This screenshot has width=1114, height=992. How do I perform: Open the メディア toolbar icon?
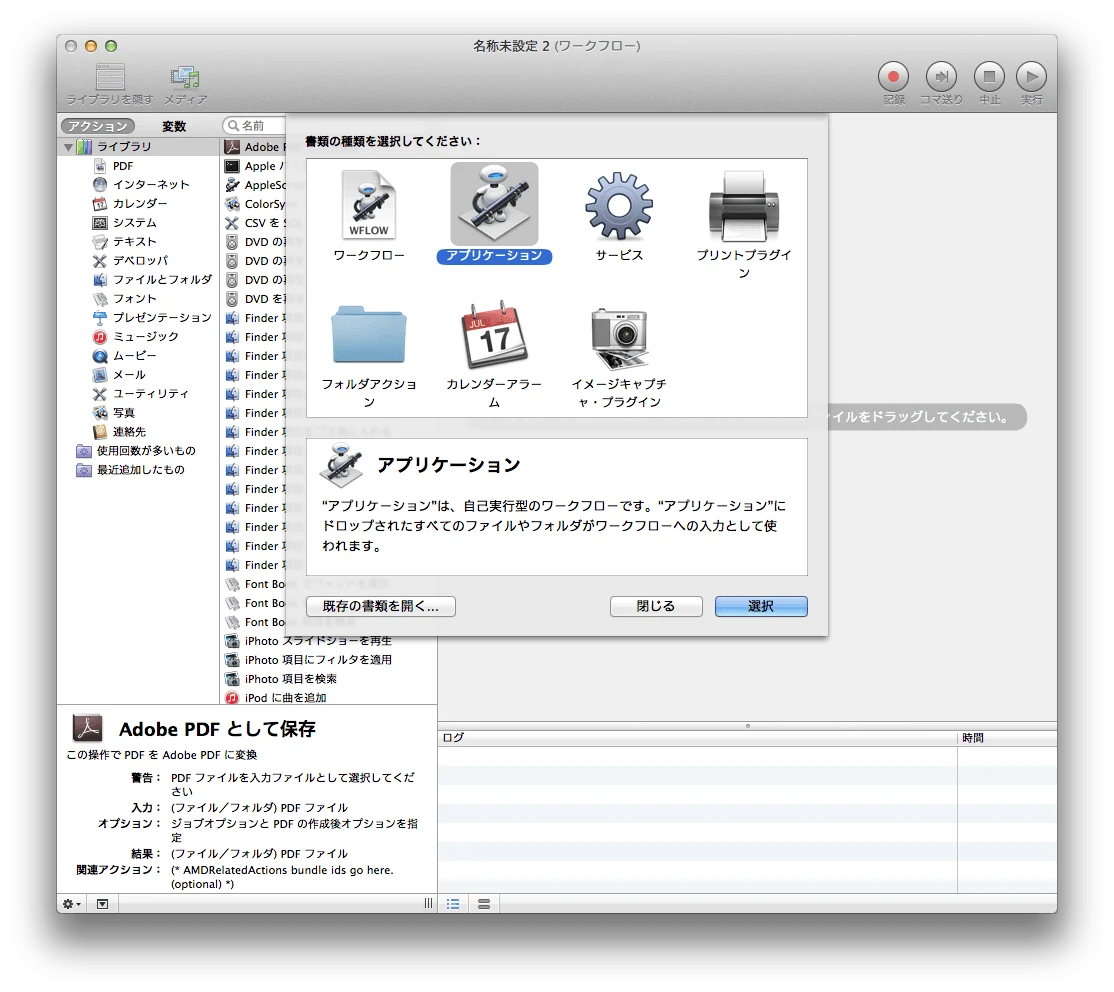[185, 77]
